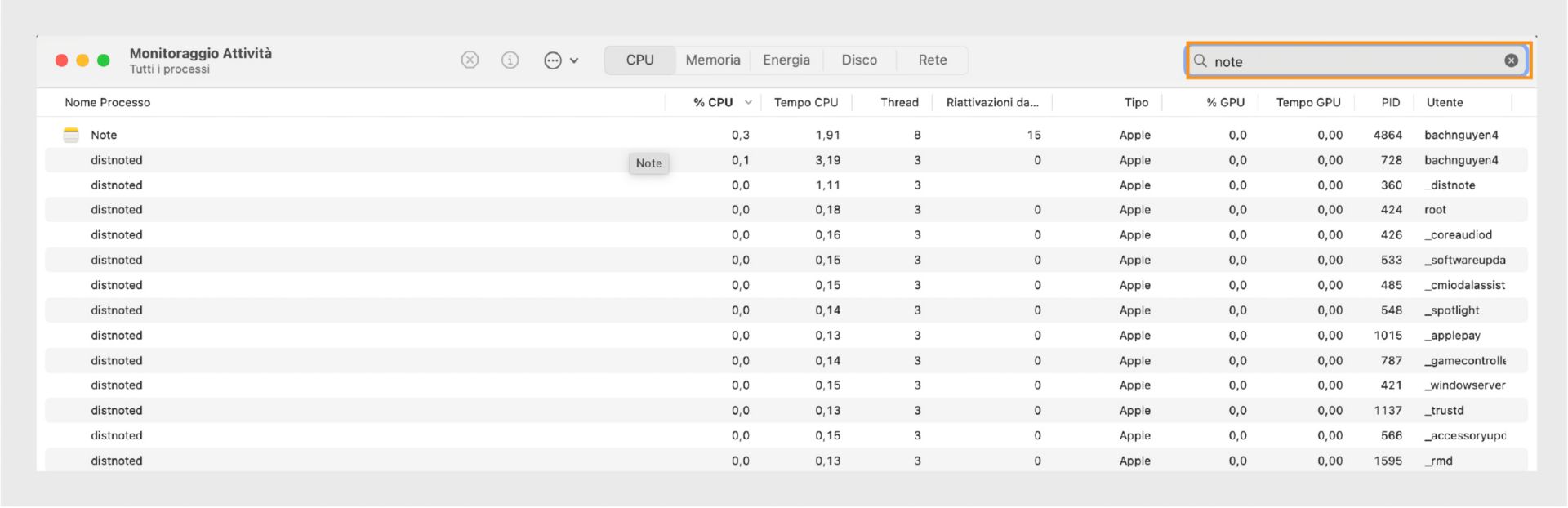Select the user _spotlight cell
Screen dimensions: 1568x508
1451,310
